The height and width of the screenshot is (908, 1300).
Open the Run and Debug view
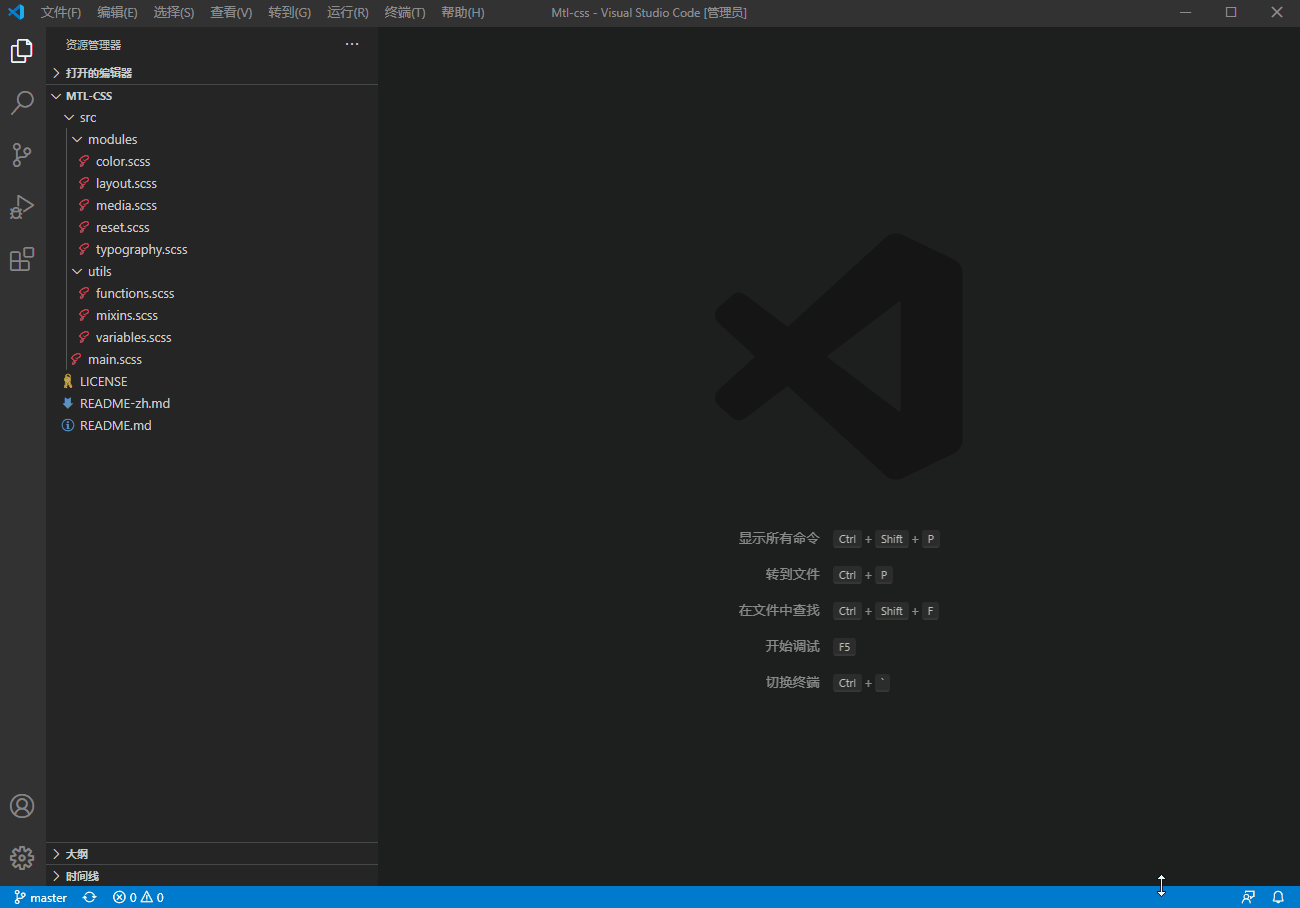22,207
